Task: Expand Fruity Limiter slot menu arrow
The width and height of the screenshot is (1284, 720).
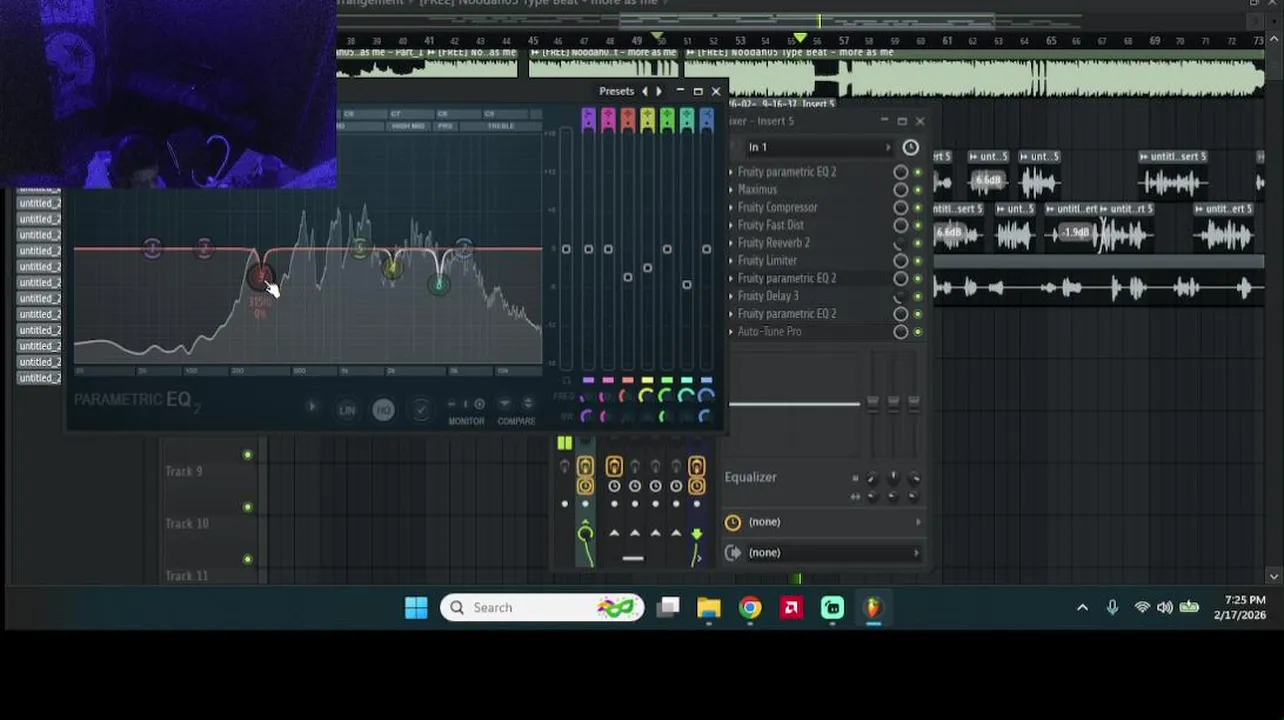Action: 731,261
